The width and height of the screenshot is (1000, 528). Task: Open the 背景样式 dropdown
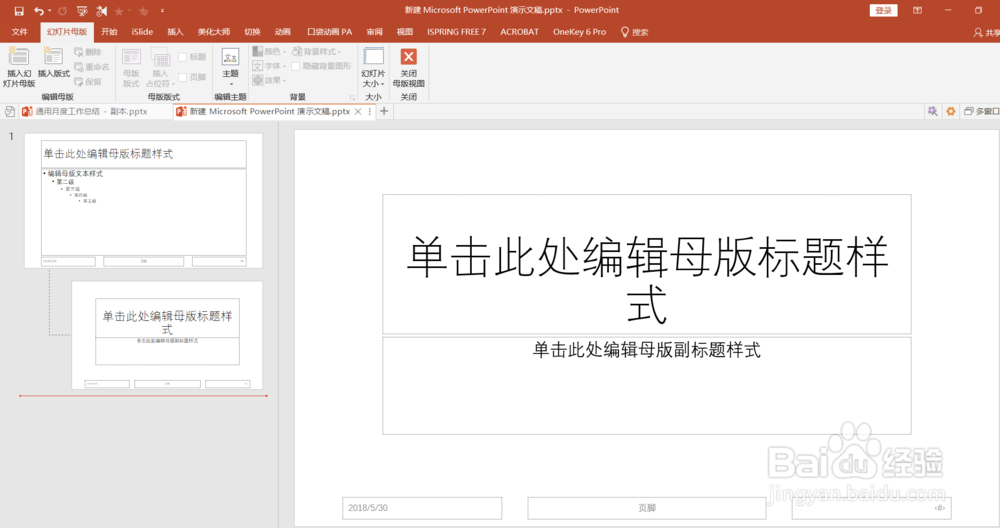click(316, 51)
